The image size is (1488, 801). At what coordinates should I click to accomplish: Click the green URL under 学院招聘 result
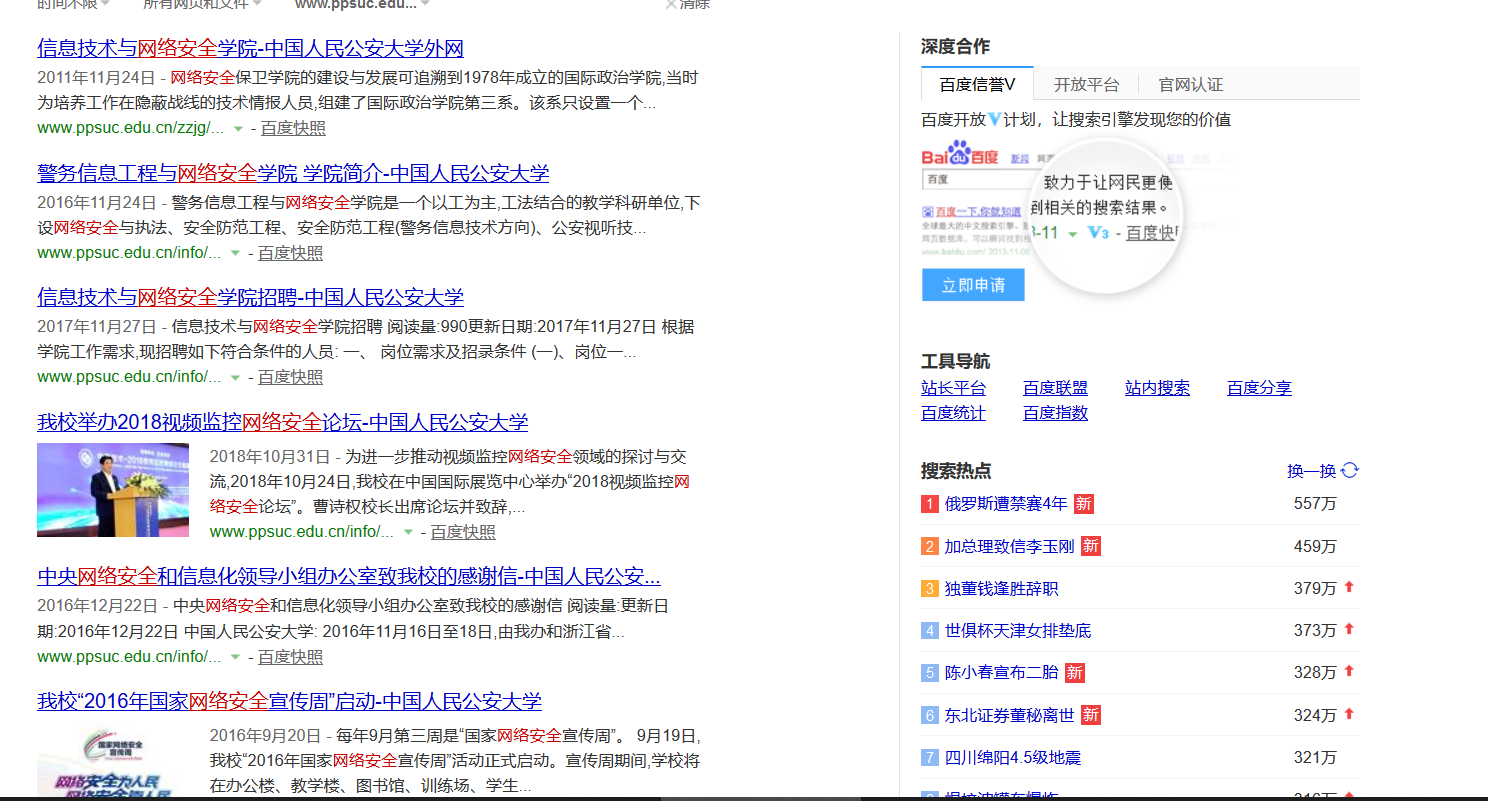[x=129, y=377]
